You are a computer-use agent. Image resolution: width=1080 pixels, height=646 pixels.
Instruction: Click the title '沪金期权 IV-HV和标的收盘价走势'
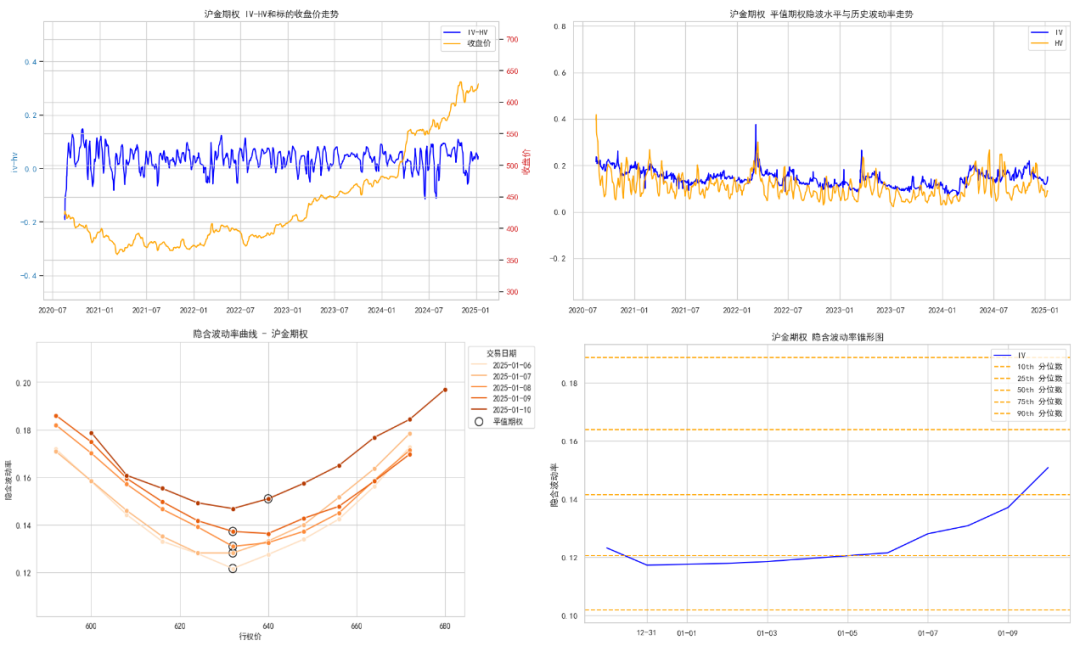(x=271, y=14)
